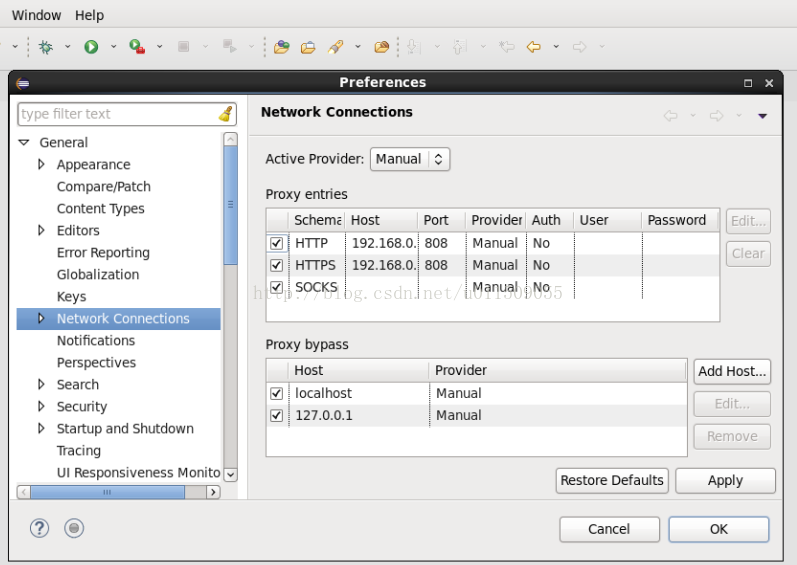Uncheck the localhost bypass checkbox

coord(277,393)
